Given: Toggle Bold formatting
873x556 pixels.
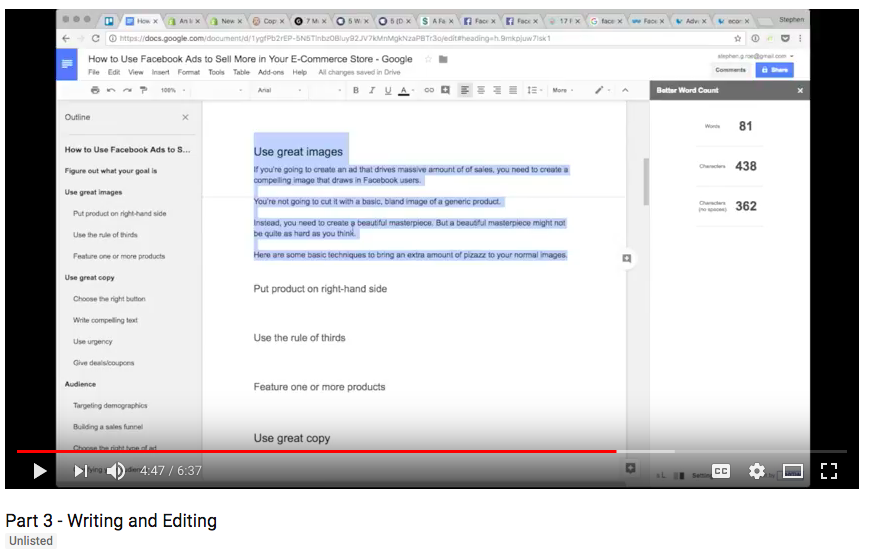Looking at the screenshot, I should (356, 90).
